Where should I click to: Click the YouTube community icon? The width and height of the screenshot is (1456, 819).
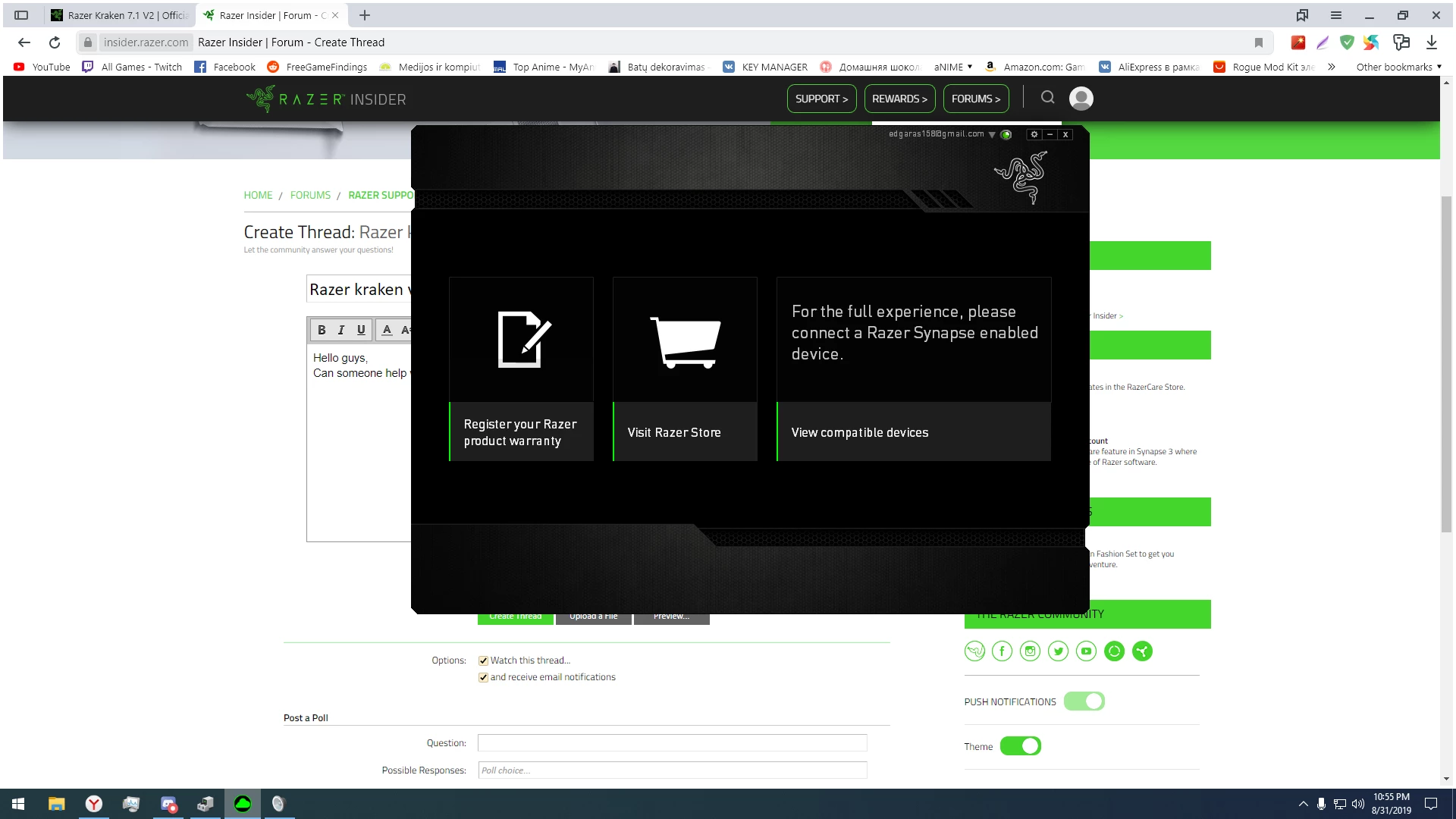point(1086,651)
